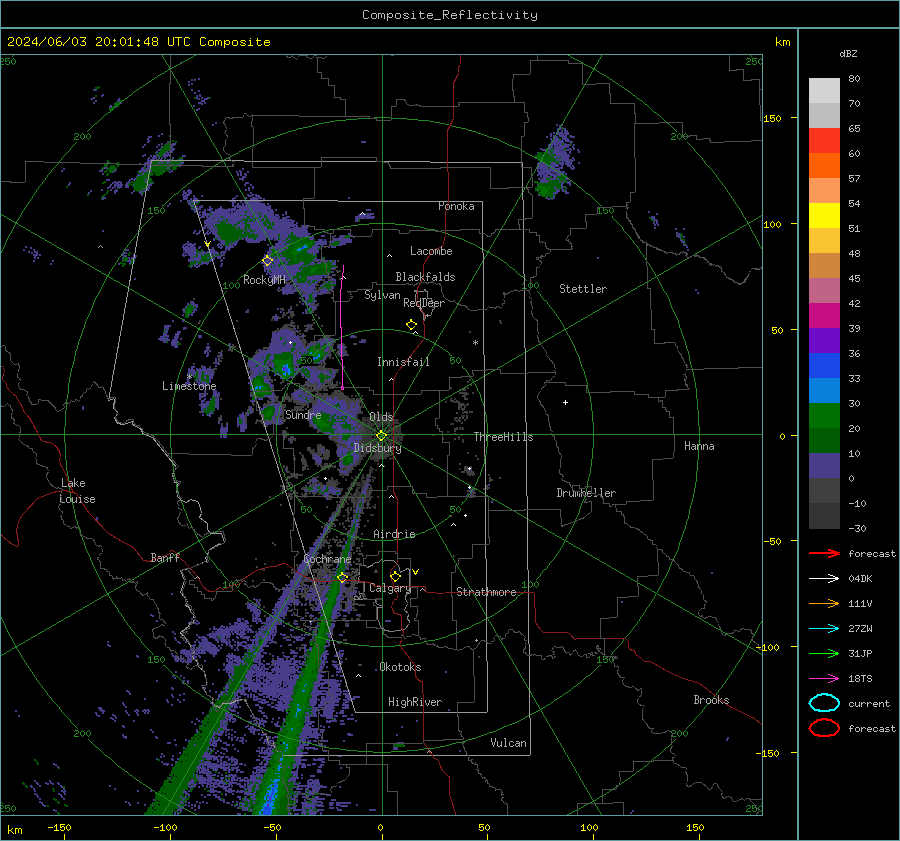Choose the bright green swatch between 30 and 20
This screenshot has height=841, width=900.
[824, 416]
